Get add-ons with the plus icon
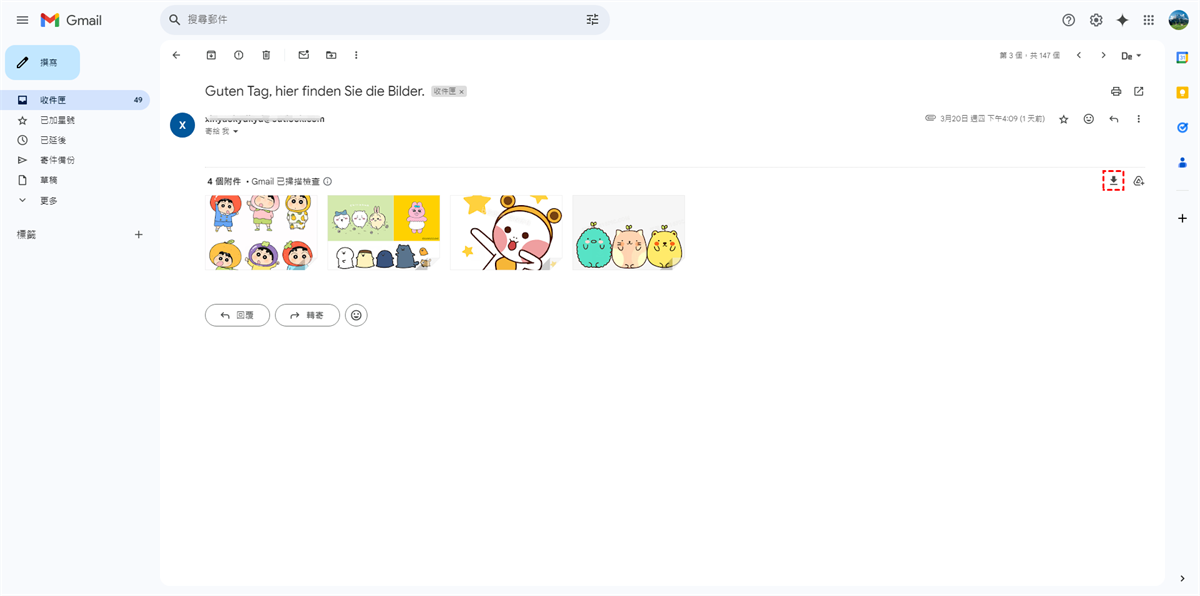The image size is (1200, 596). (1183, 218)
